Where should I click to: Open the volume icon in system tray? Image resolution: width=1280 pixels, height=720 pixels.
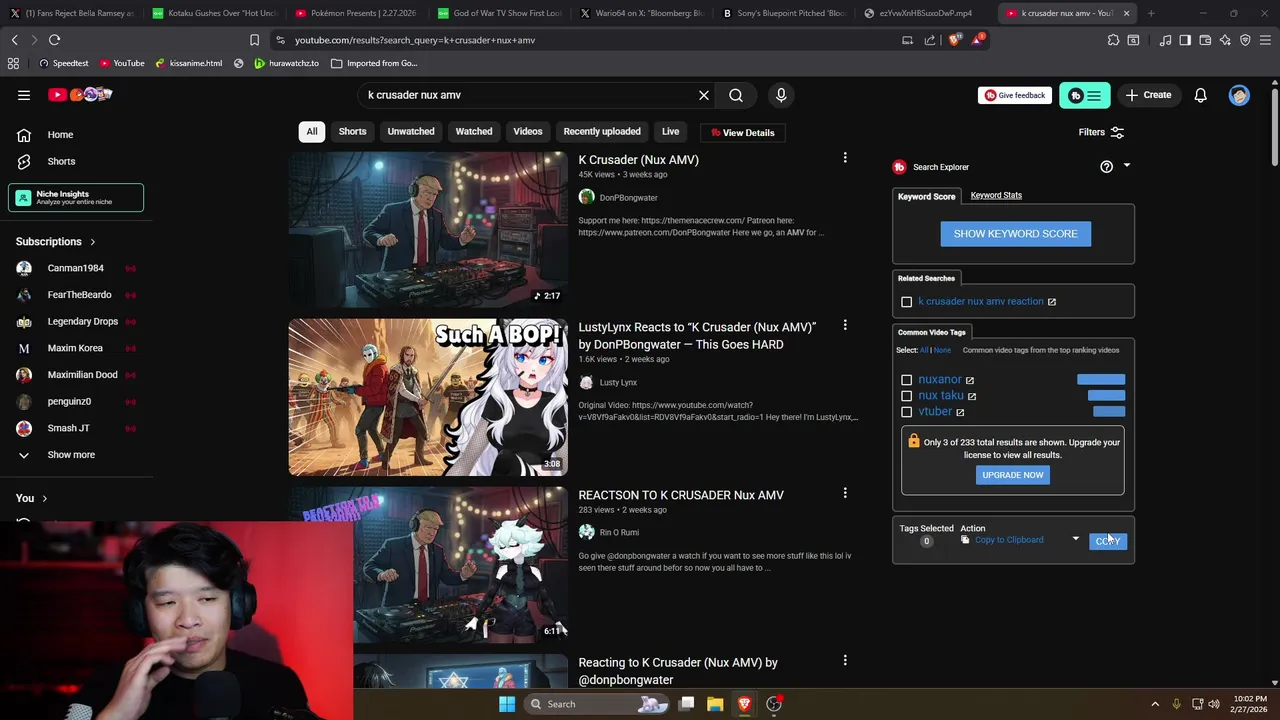coord(1214,704)
